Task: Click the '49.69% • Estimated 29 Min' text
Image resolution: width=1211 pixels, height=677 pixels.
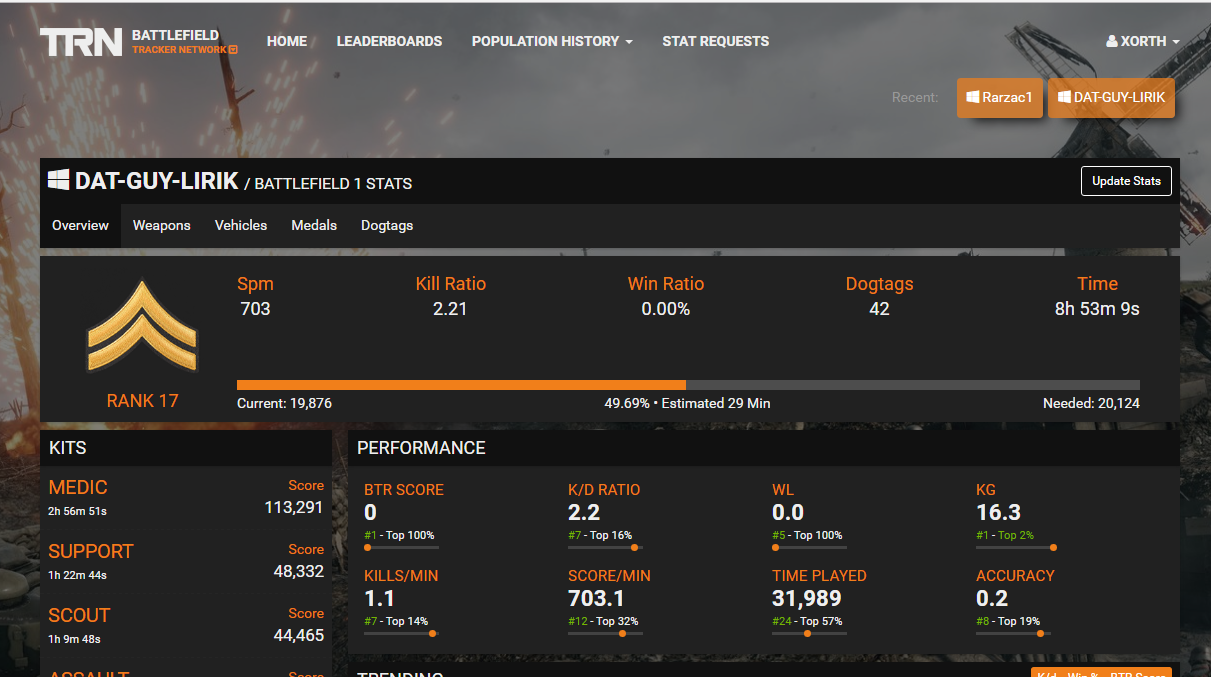Action: [x=687, y=403]
